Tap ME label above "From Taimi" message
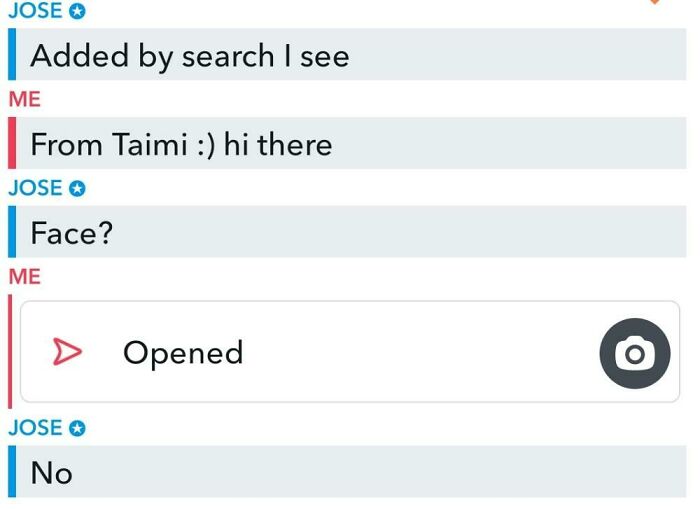This screenshot has width=700, height=509. coord(24,100)
